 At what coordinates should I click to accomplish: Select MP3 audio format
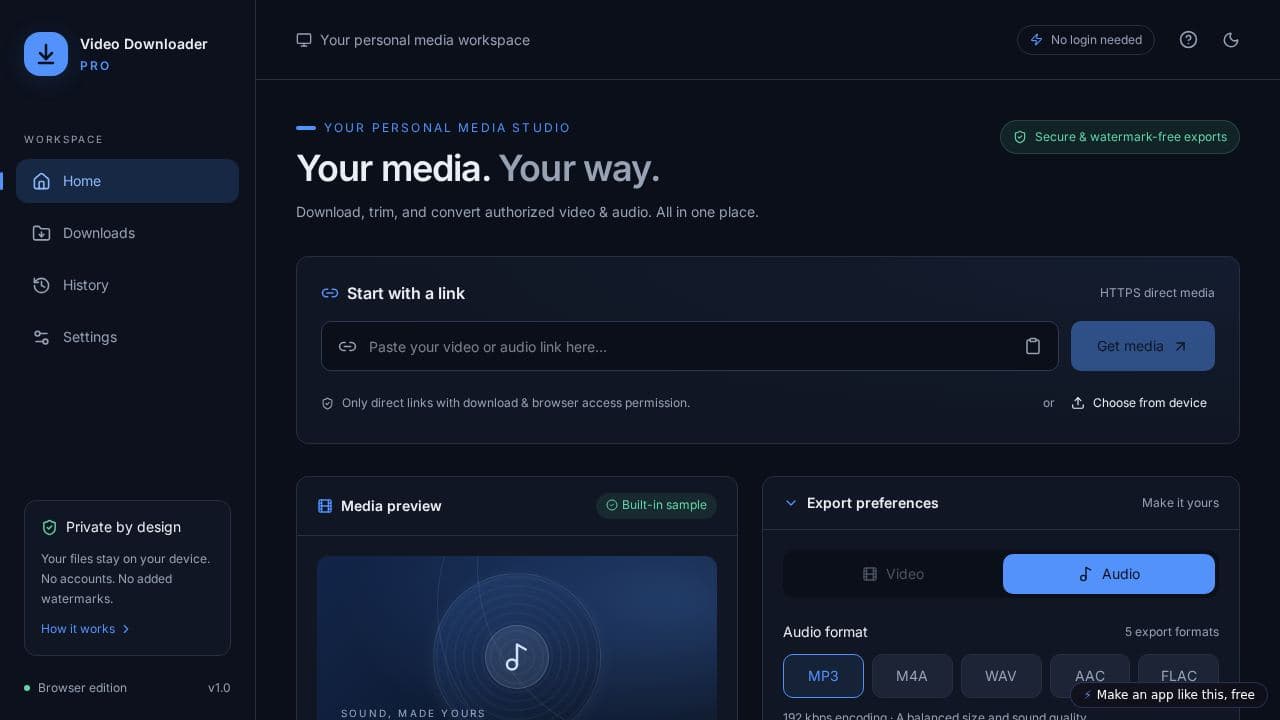point(823,676)
